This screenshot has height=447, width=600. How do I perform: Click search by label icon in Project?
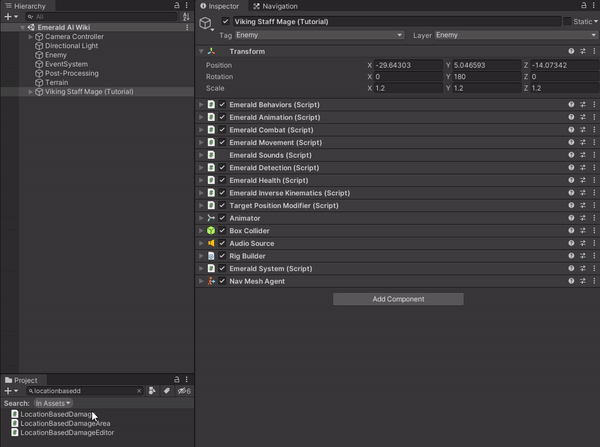point(166,391)
